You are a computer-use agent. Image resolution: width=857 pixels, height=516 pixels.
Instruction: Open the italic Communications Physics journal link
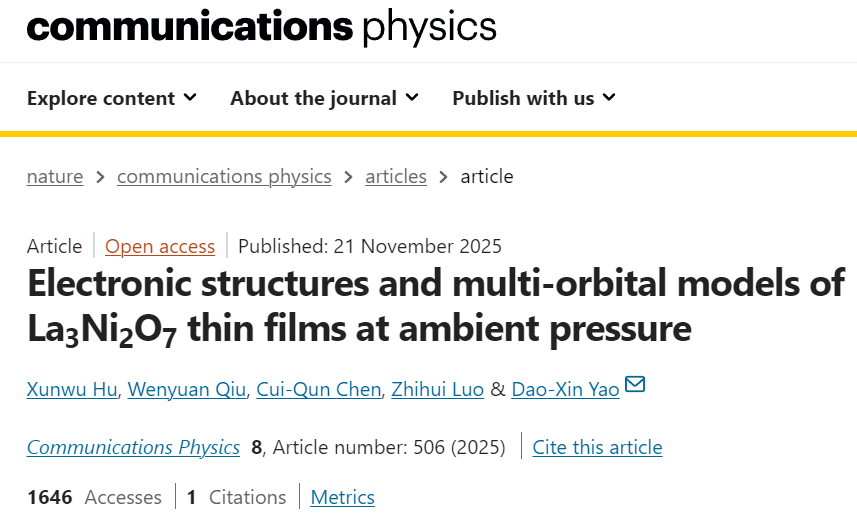133,447
